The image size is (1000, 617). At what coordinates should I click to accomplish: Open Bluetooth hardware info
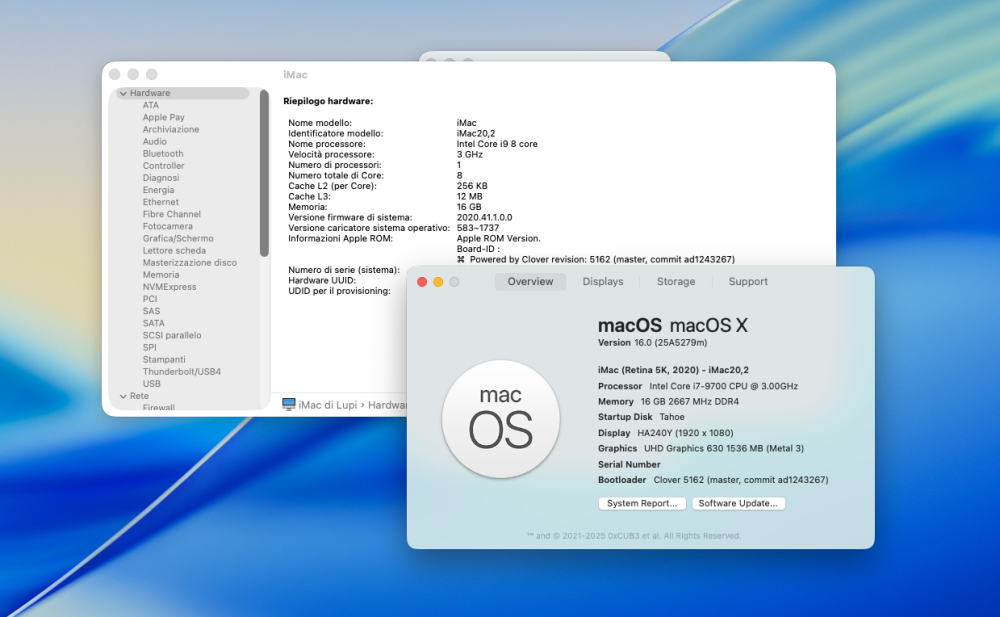163,154
